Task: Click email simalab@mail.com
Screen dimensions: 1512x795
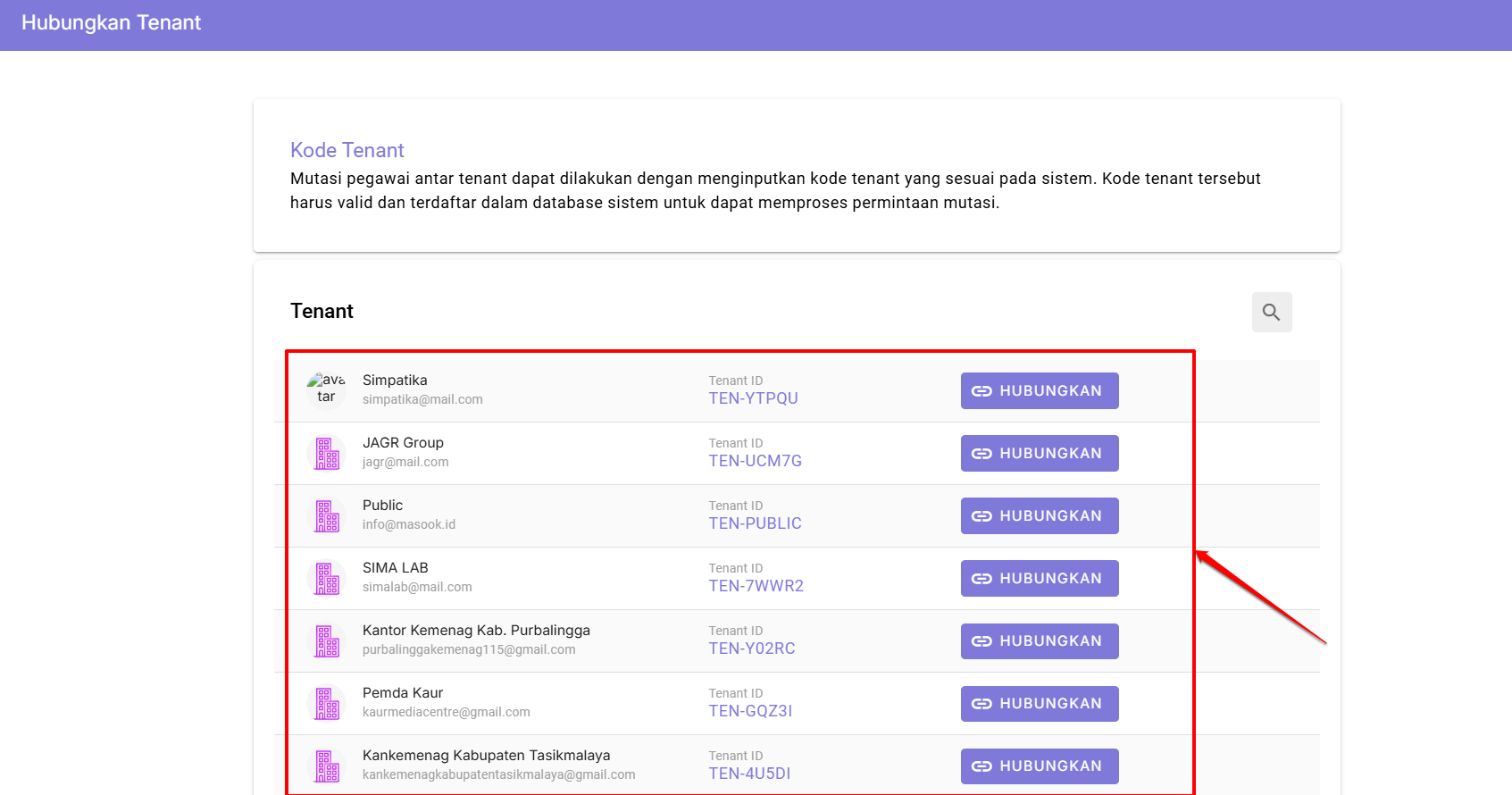Action: tap(417, 587)
